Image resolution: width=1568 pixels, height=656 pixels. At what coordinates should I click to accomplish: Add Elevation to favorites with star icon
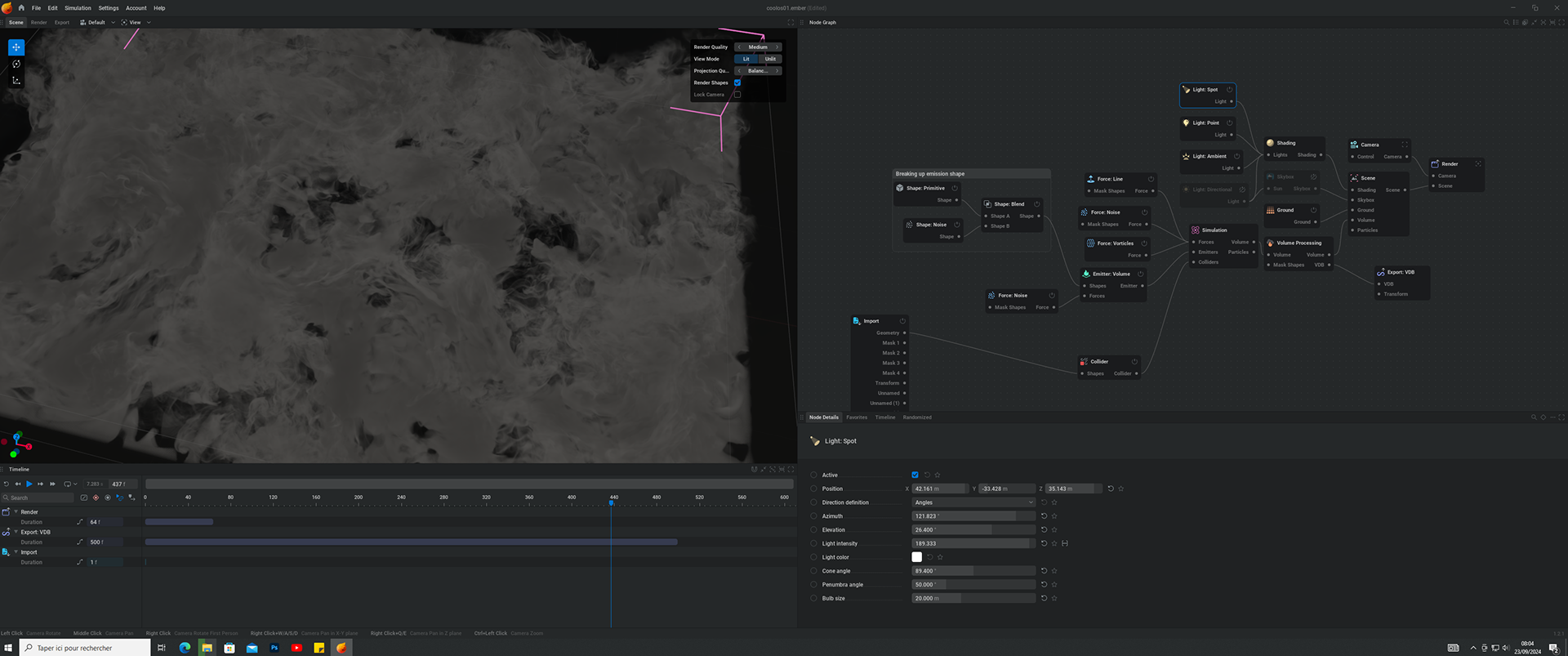(x=1054, y=530)
